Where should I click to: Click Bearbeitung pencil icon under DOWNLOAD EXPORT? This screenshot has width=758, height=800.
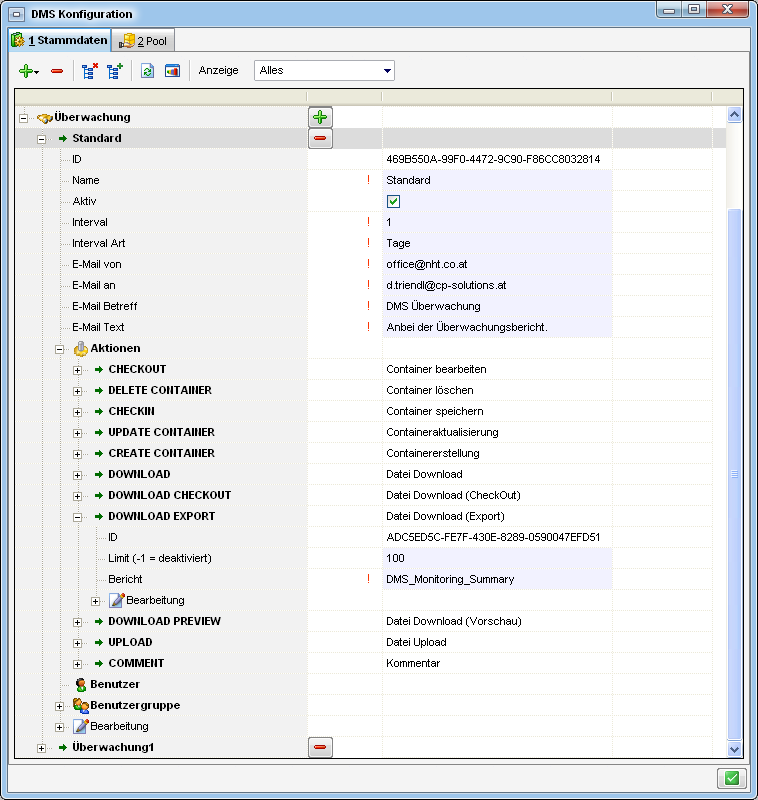(x=117, y=601)
